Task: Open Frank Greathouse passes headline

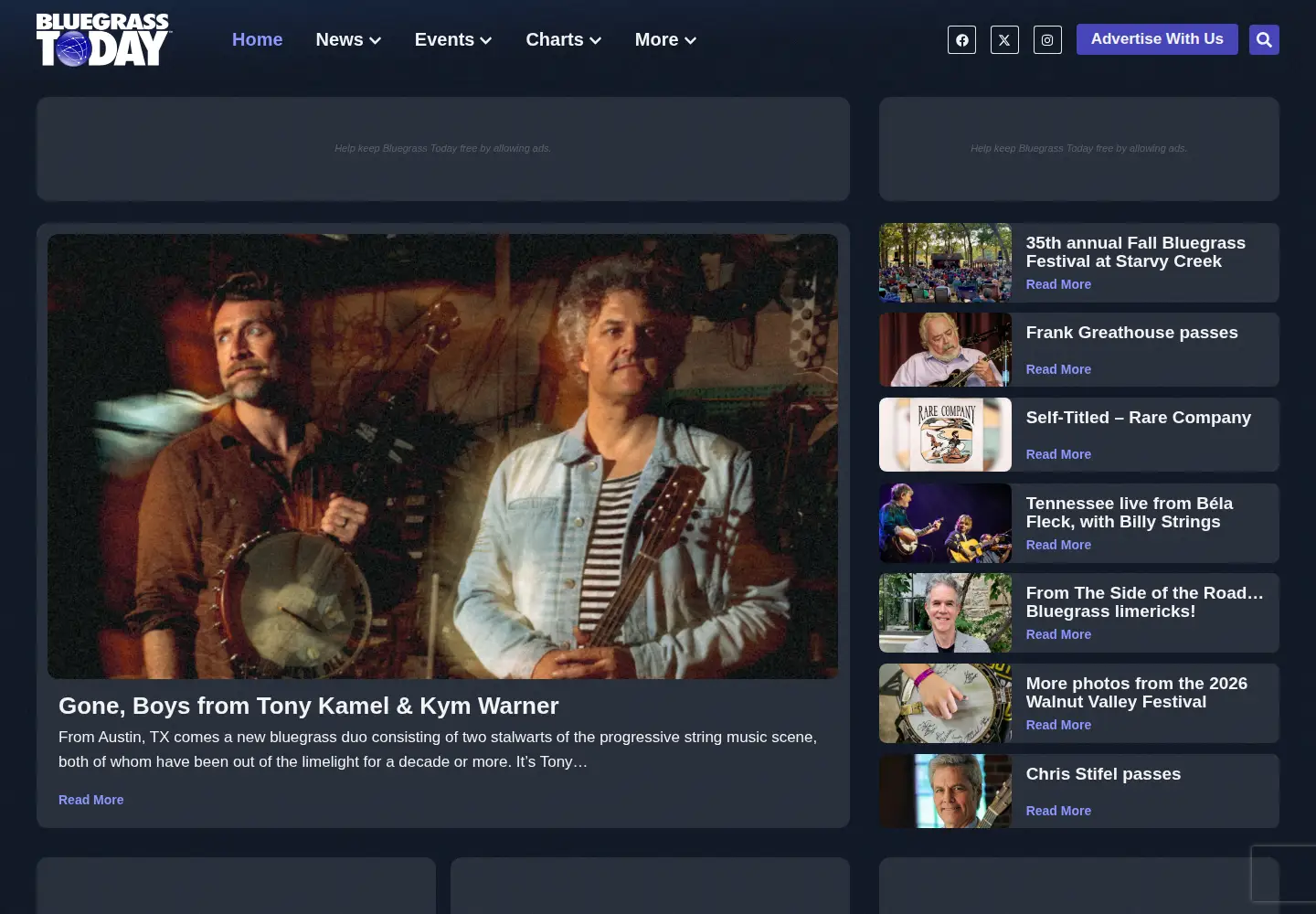Action: (1131, 333)
